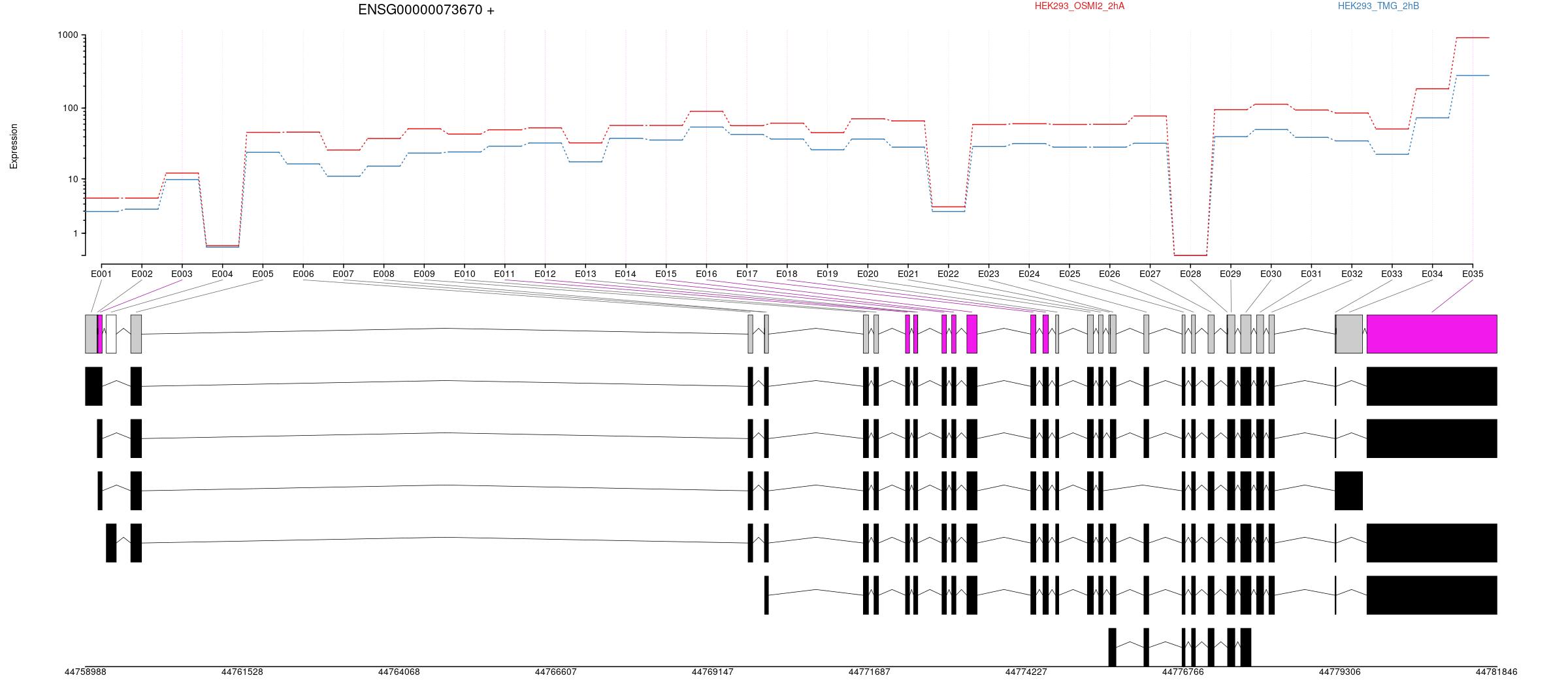Select exon label E034
Image resolution: width=1568 pixels, height=686 pixels.
[x=1432, y=274]
